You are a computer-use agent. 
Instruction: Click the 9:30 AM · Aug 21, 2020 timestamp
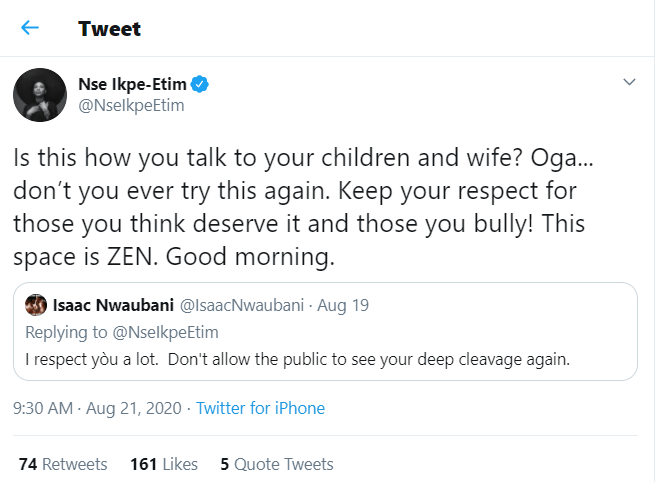(x=99, y=408)
